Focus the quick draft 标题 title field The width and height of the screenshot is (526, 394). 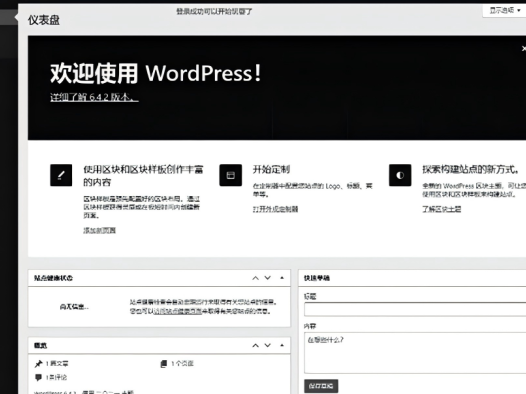(415, 309)
